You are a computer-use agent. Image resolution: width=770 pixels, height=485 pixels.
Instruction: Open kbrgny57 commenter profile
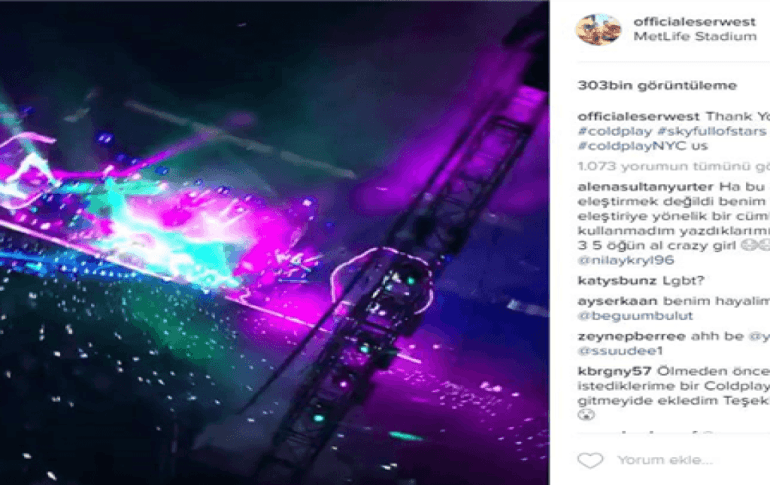click(x=614, y=371)
